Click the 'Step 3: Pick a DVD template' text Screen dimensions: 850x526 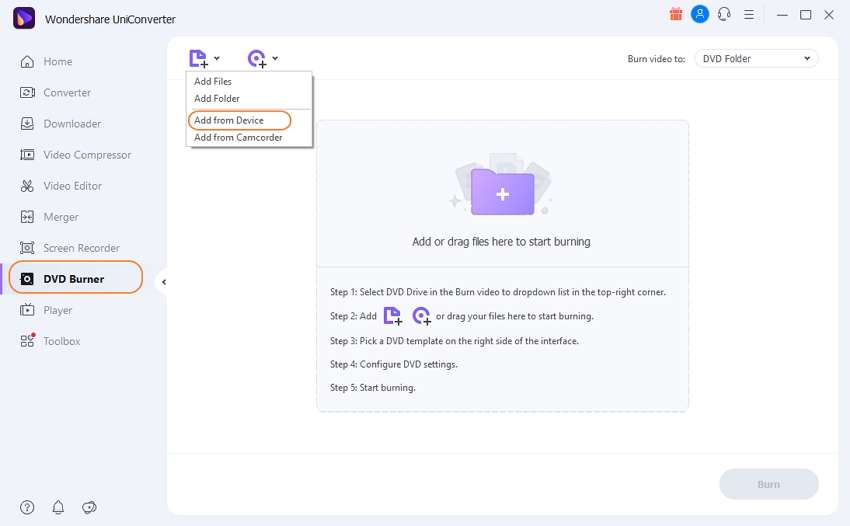(454, 341)
